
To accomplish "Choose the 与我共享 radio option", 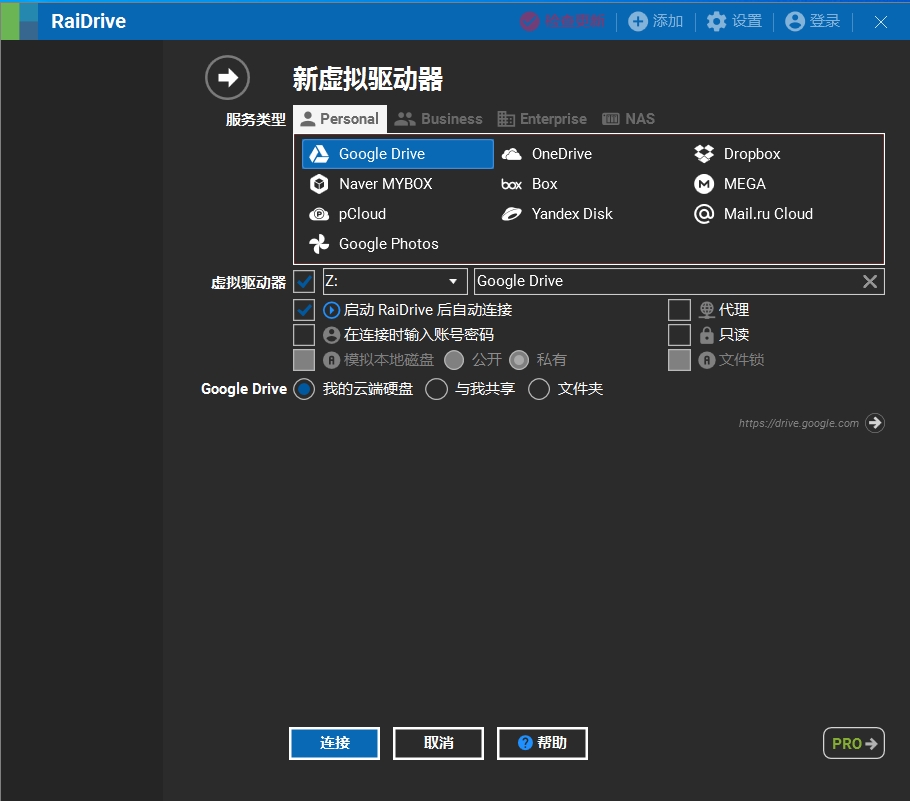I will (436, 389).
